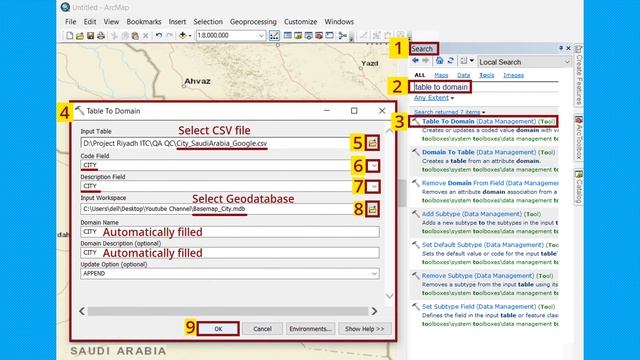Viewport: 640px width, 360px height.
Task: Open the Edit menu
Action: click(90, 22)
